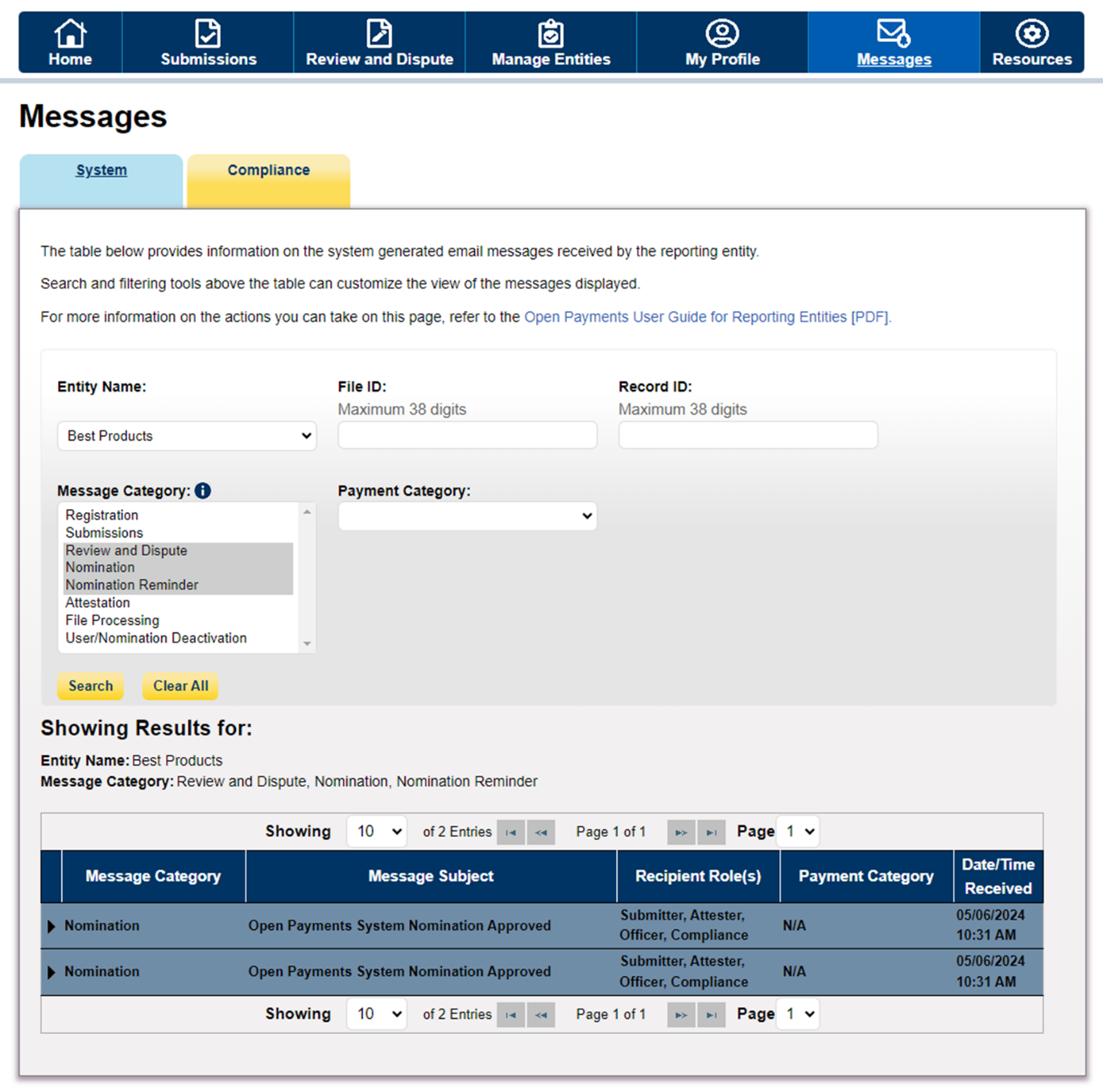Select Attestation in the Message Category list
Screen dimensions: 1103x1092
(179, 603)
